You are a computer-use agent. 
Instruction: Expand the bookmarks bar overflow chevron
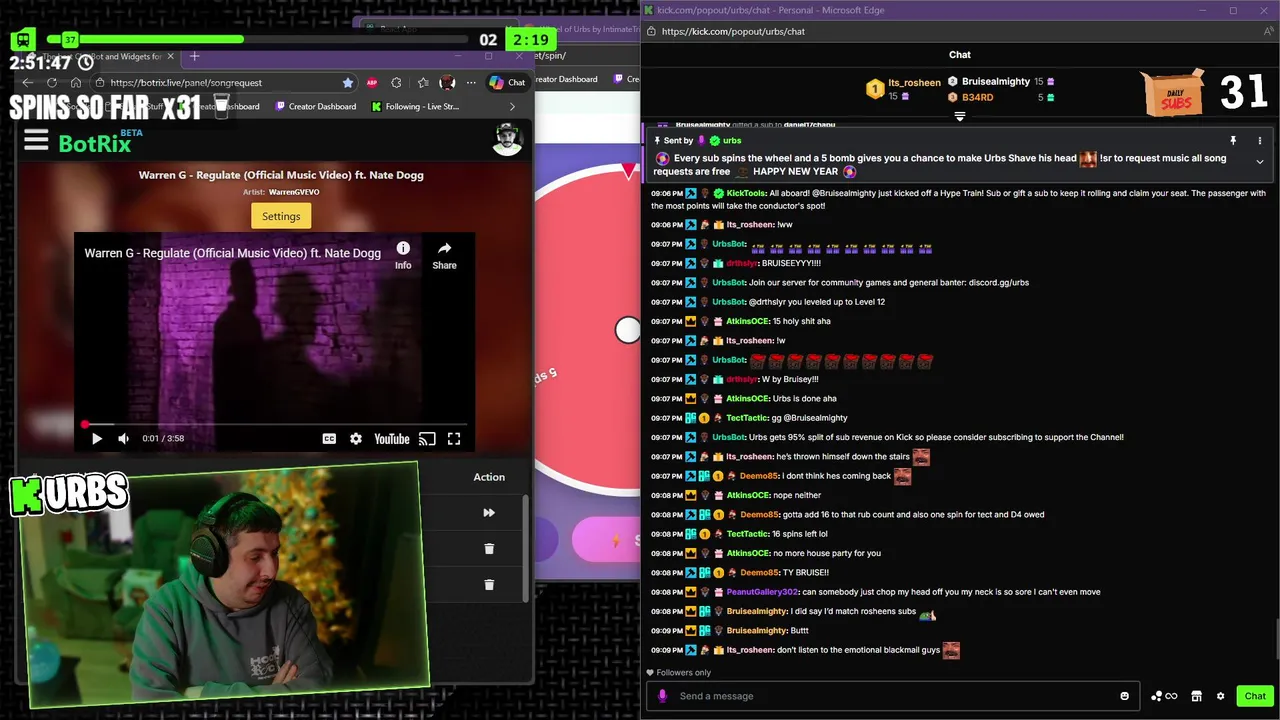coord(512,106)
